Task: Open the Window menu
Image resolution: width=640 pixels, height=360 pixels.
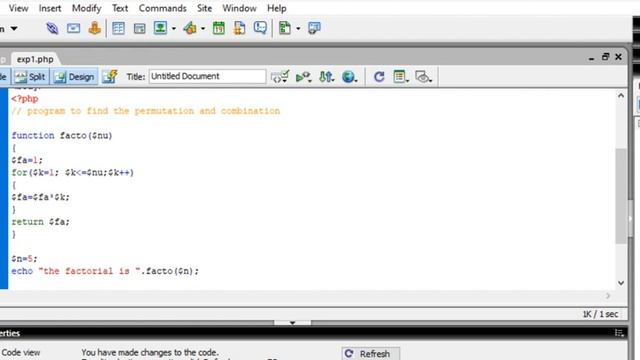Action: tap(239, 8)
